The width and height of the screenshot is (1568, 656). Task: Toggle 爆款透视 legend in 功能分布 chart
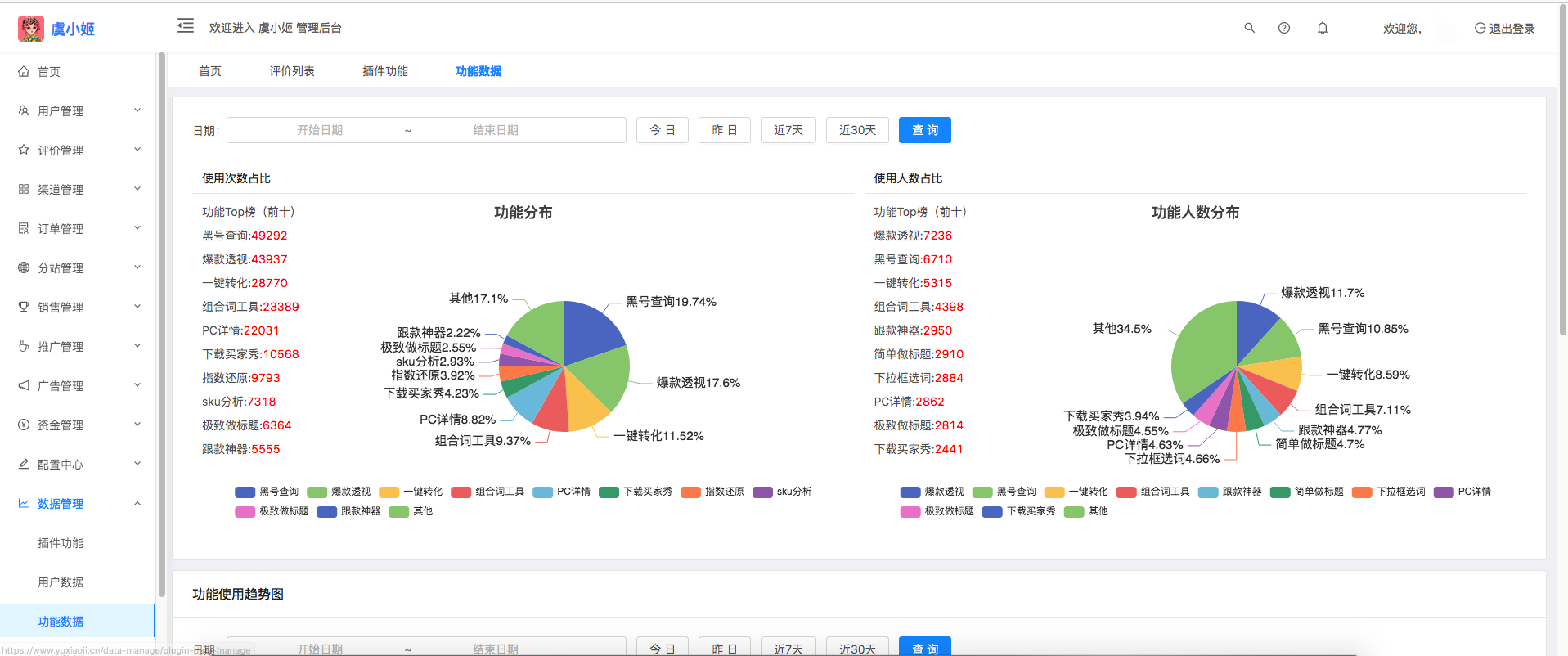[x=339, y=492]
